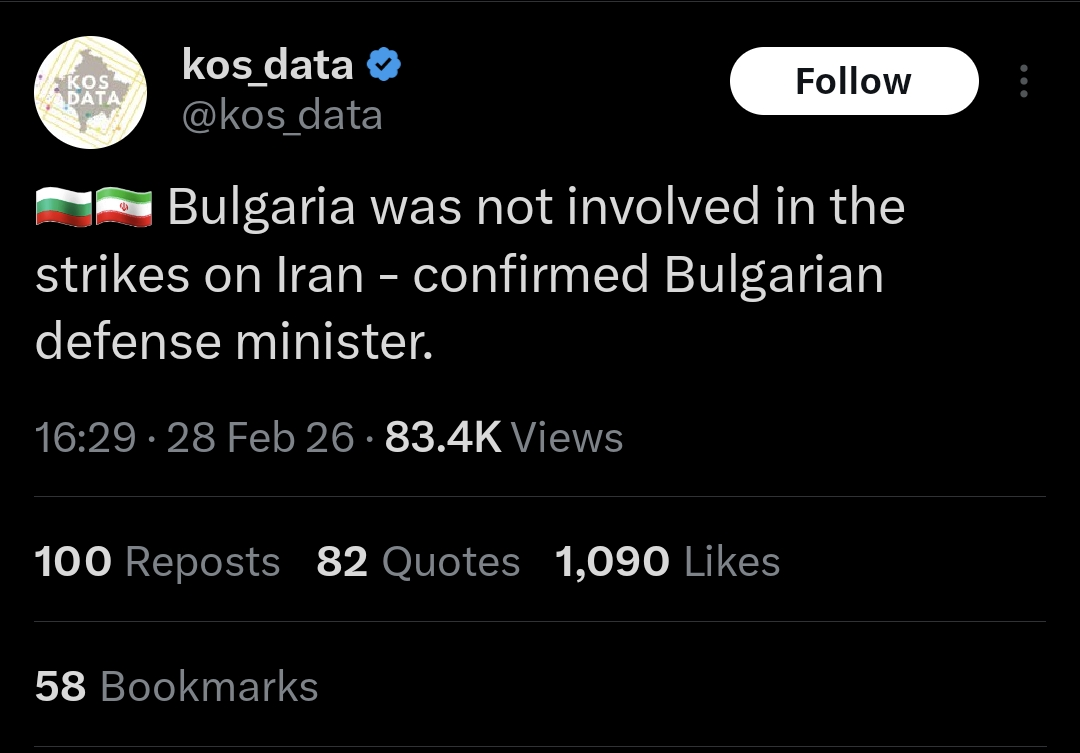Open the three-dot more options menu

pos(1023,82)
